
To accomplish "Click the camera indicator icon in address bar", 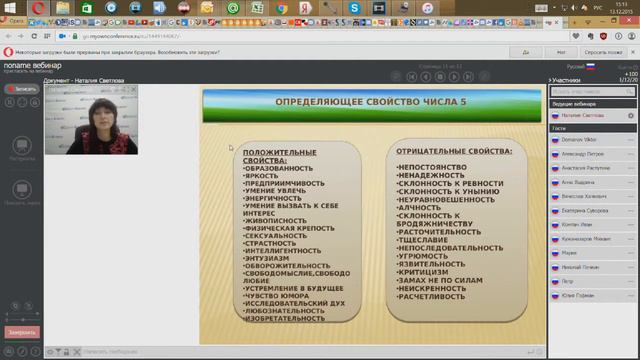I will (62, 36).
